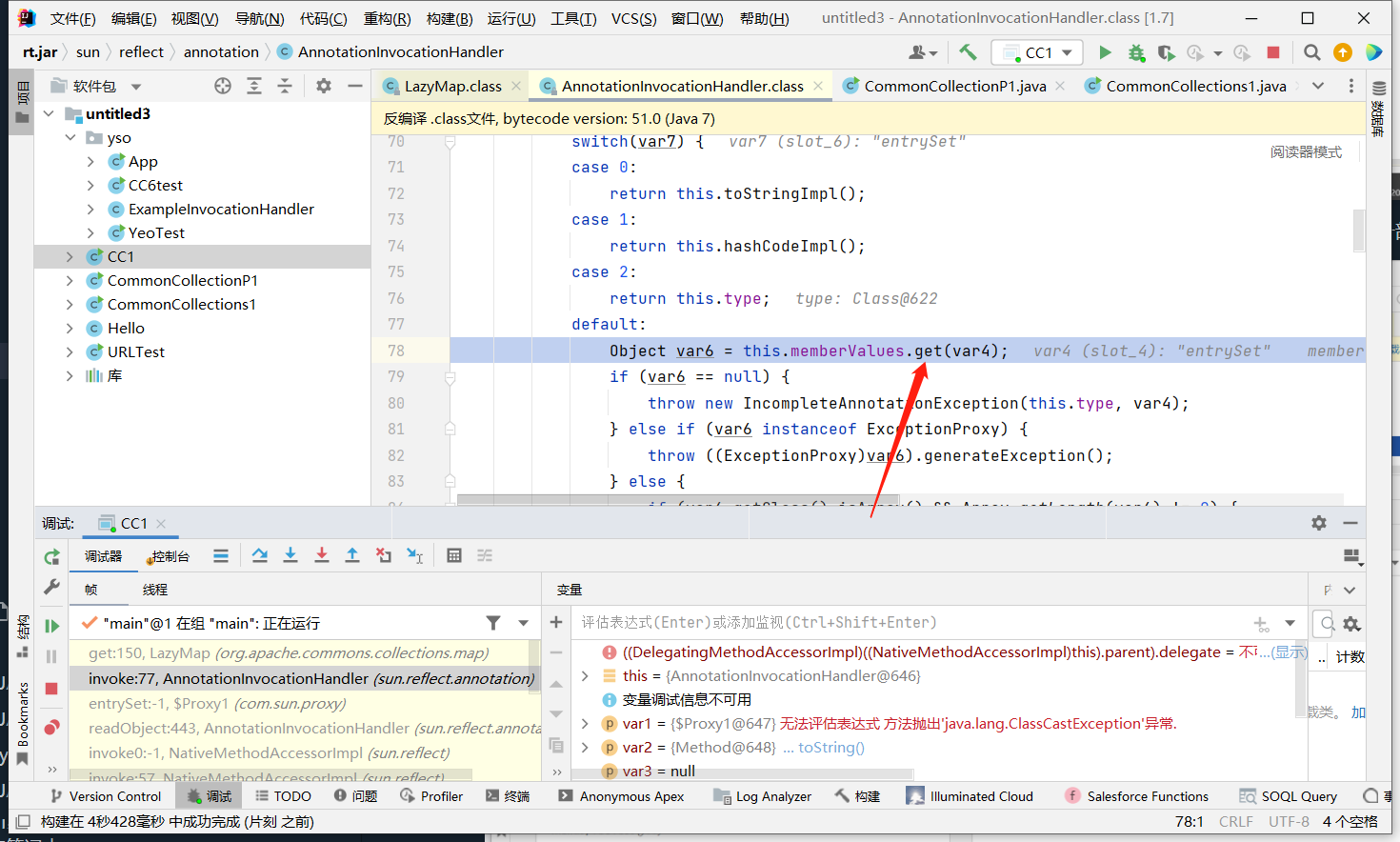Close AnnotationInvocationHandler.class tab
Screen dimensions: 1400x842
(x=818, y=86)
